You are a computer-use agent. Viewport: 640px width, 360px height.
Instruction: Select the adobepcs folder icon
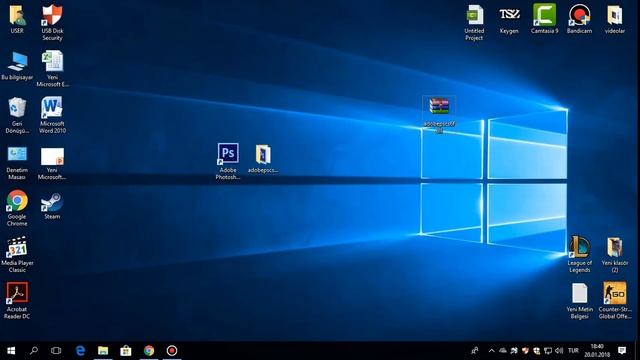pos(263,159)
